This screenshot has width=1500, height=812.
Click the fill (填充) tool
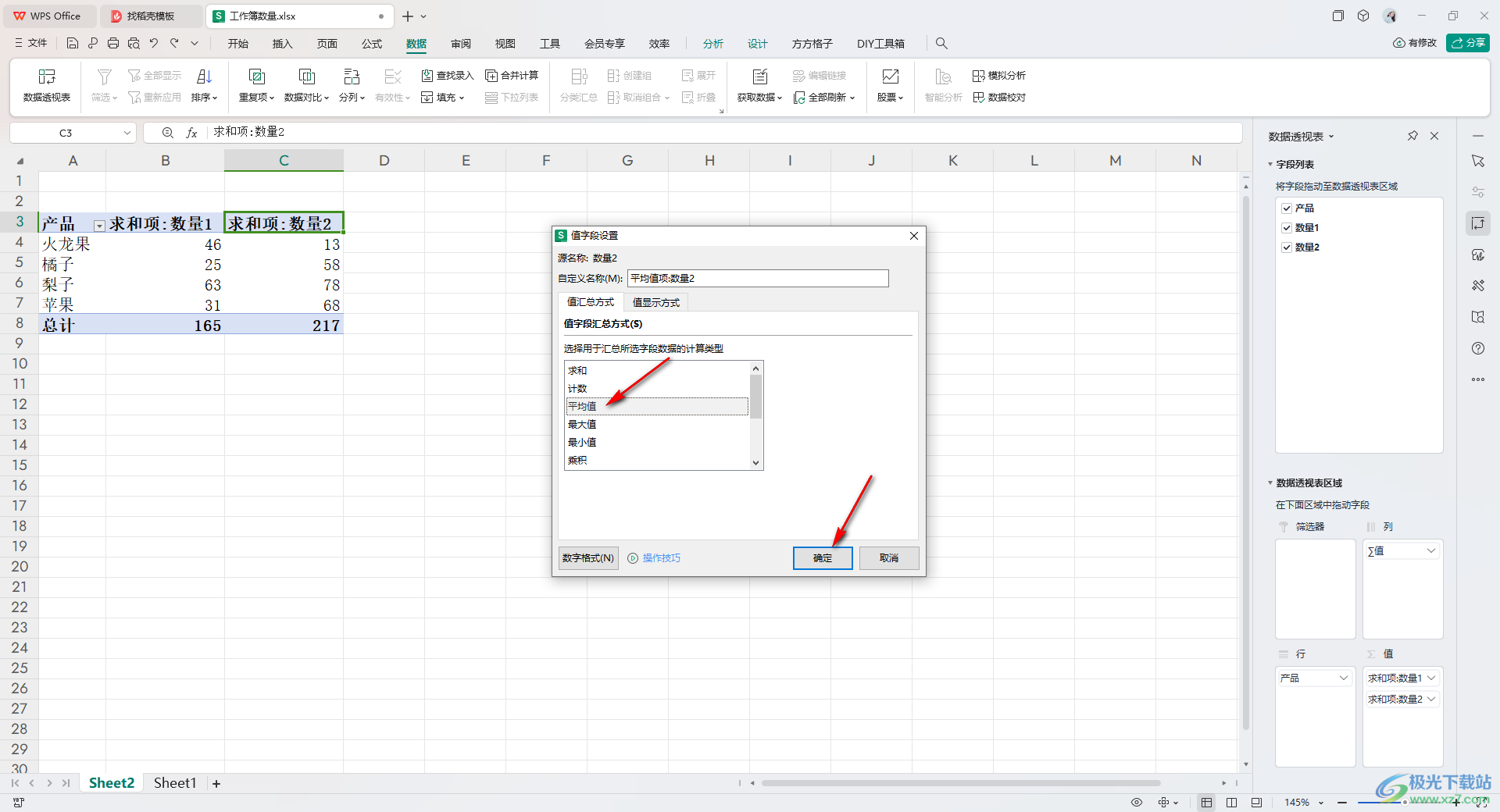pos(443,98)
